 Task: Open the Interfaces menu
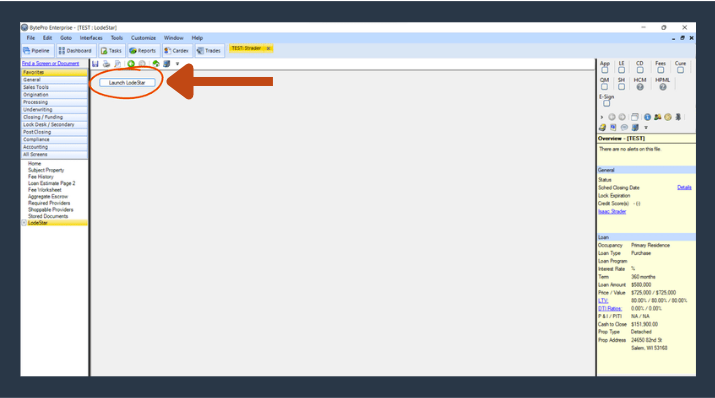tap(91, 38)
